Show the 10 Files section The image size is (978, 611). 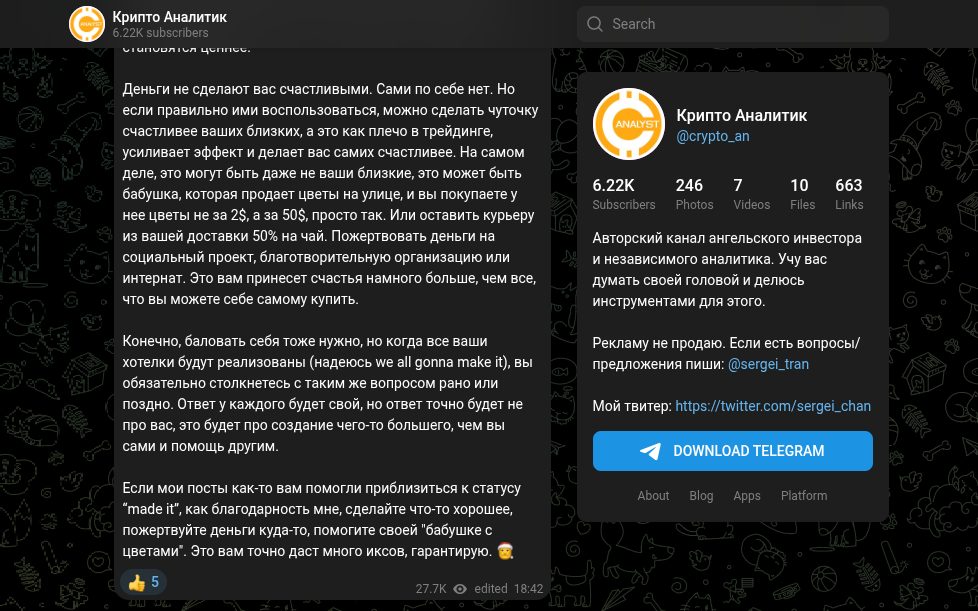tap(802, 194)
